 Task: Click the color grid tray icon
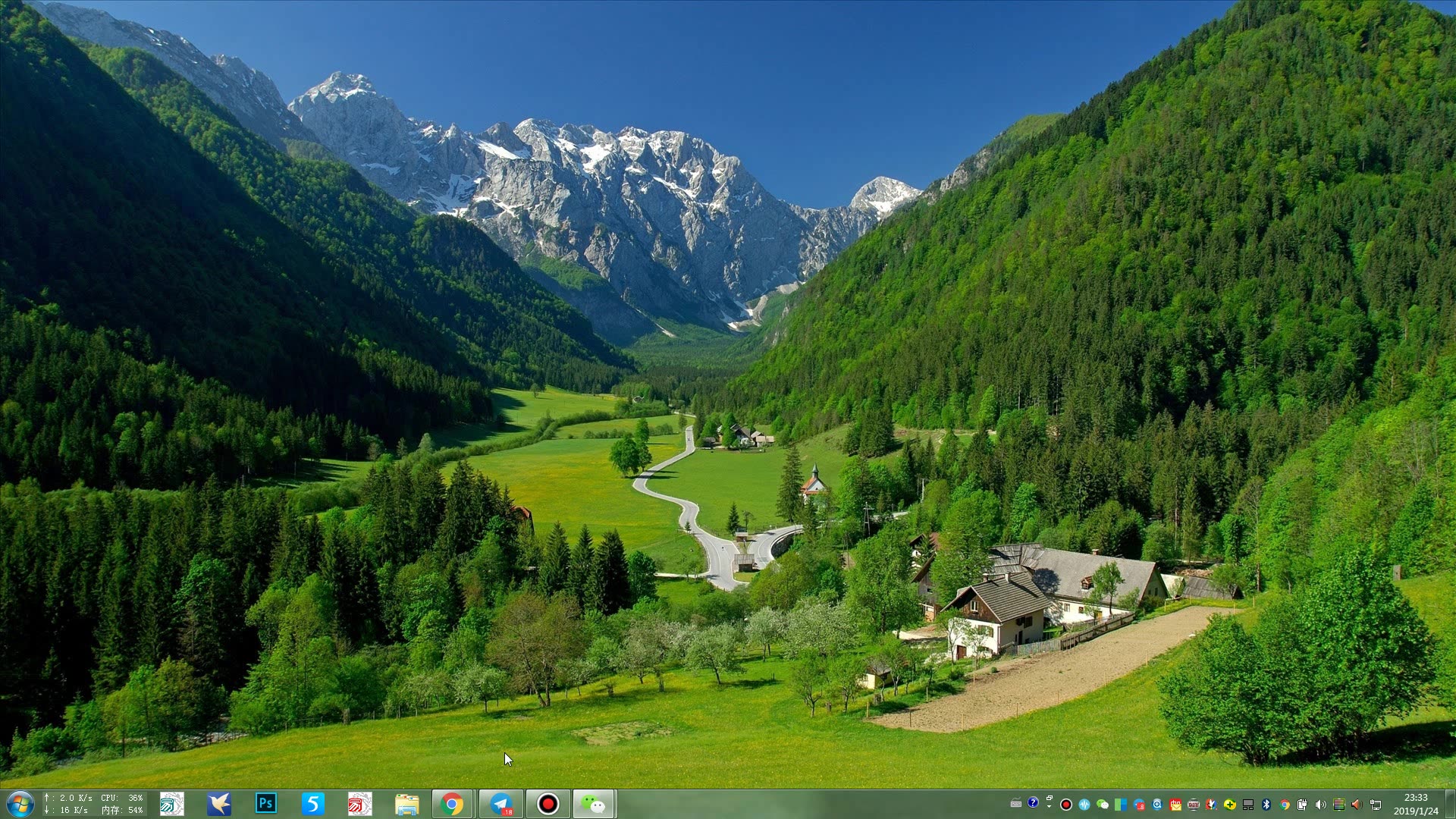pyautogui.click(x=1339, y=805)
